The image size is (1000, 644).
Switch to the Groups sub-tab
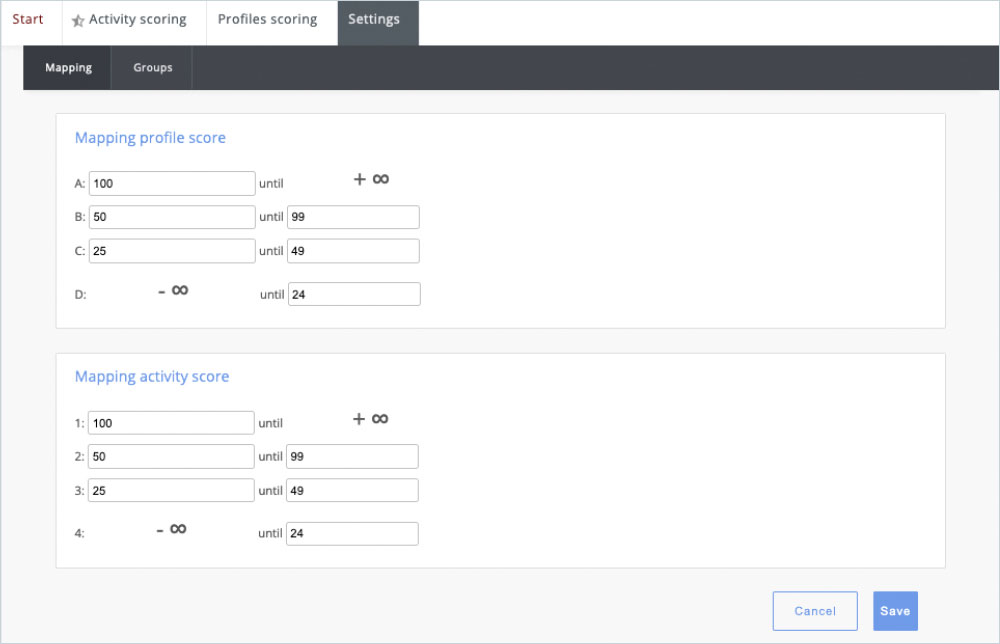click(x=153, y=68)
